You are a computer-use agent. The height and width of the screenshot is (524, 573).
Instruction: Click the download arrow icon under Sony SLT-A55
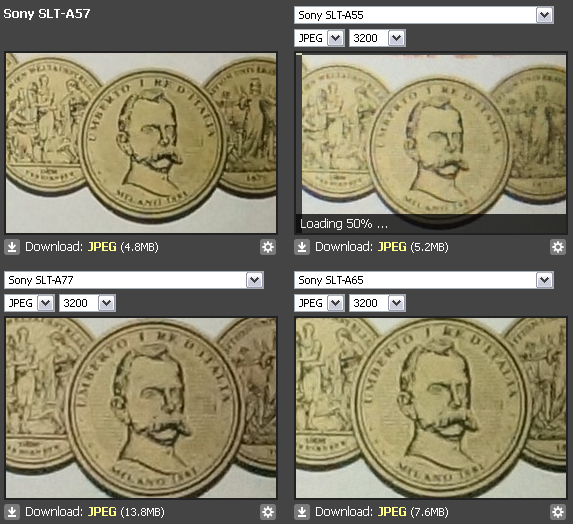click(302, 247)
